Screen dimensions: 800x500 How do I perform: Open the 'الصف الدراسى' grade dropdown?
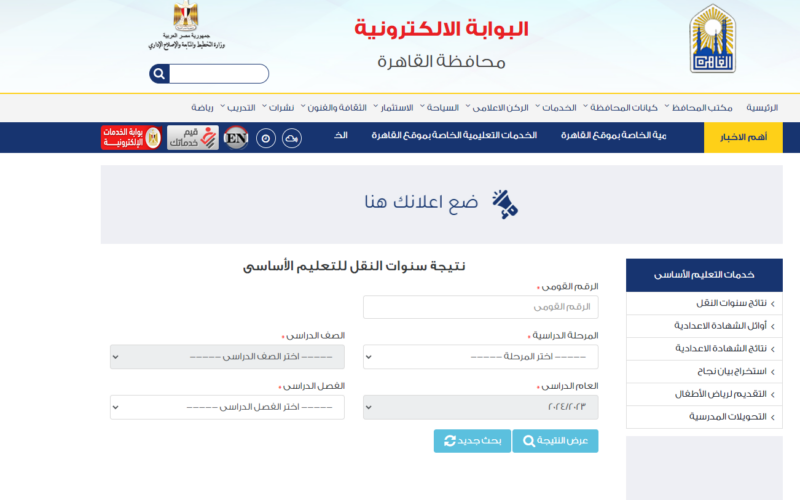[227, 357]
